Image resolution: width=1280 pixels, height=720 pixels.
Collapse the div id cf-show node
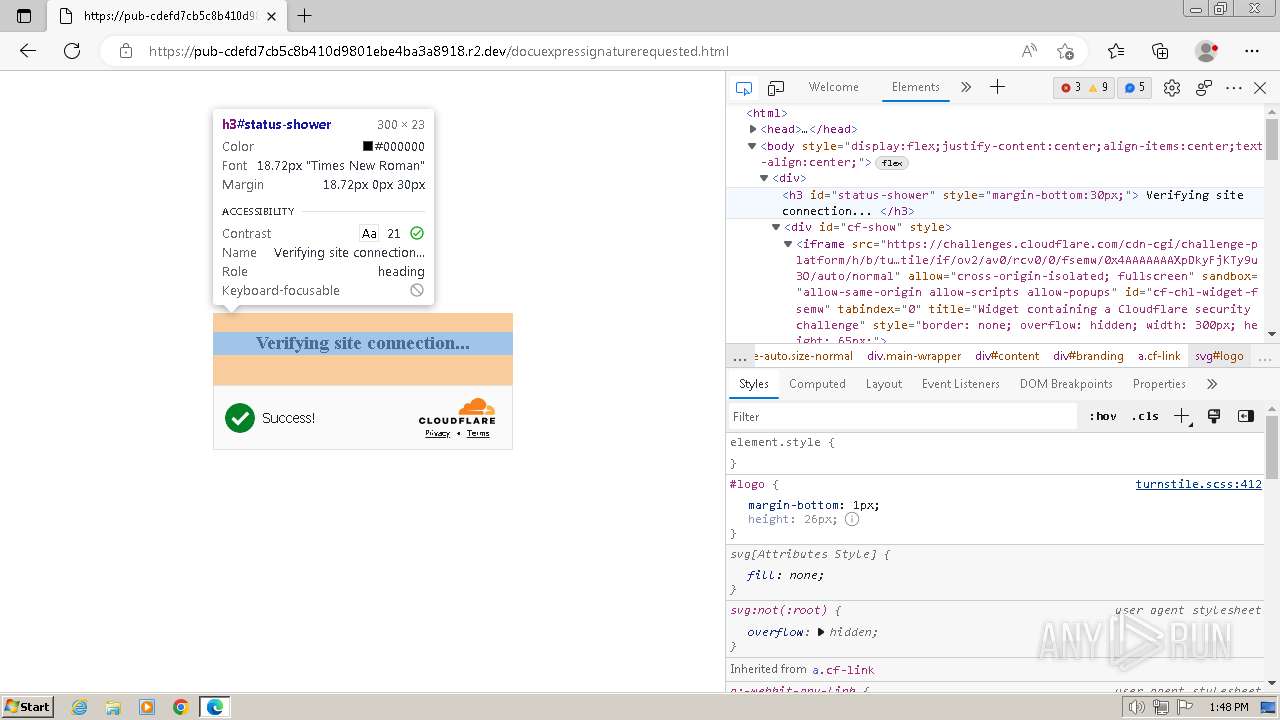pyautogui.click(x=776, y=227)
